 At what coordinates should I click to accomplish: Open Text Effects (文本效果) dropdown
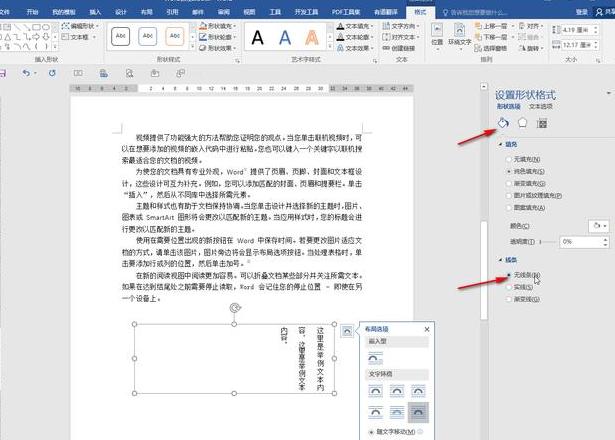[355, 48]
